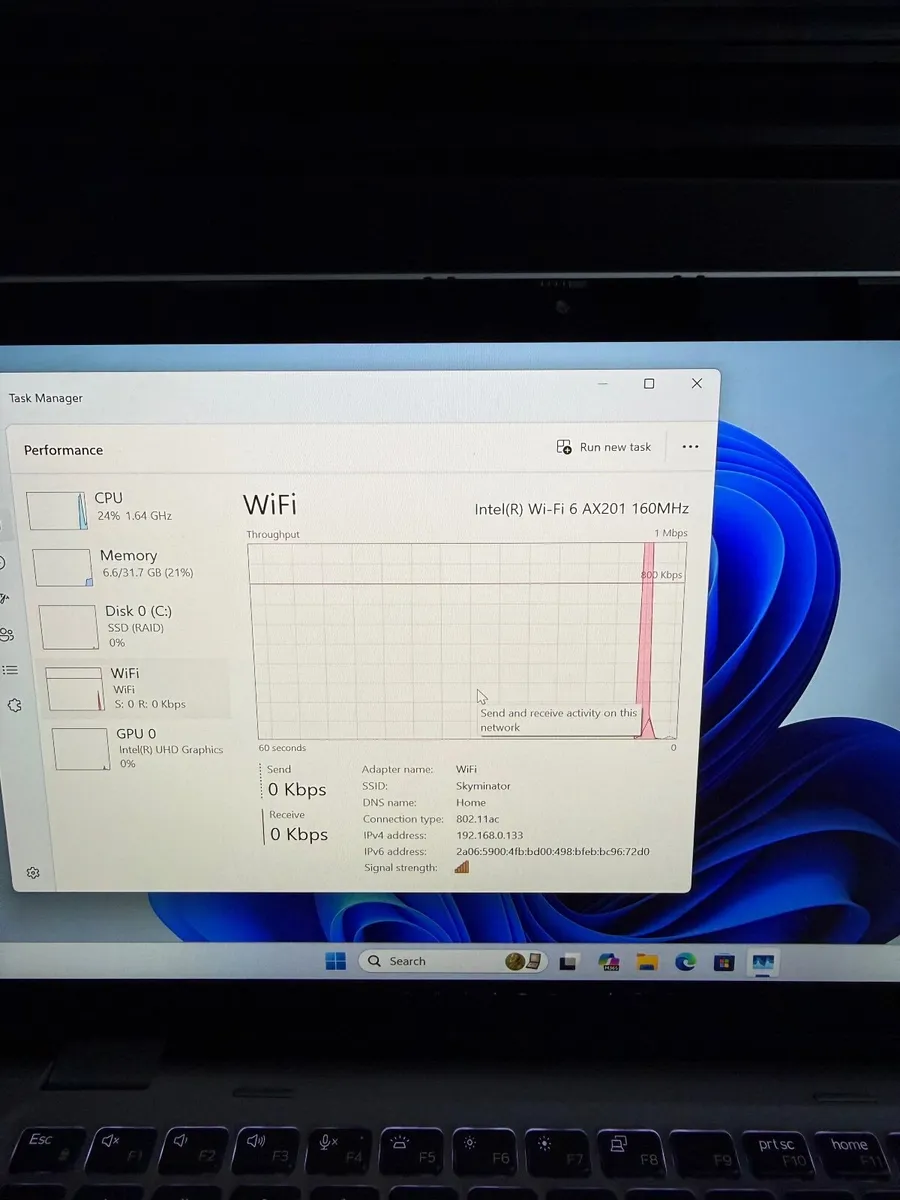Click Run new task
Image resolution: width=900 pixels, height=1200 pixels.
[x=604, y=447]
